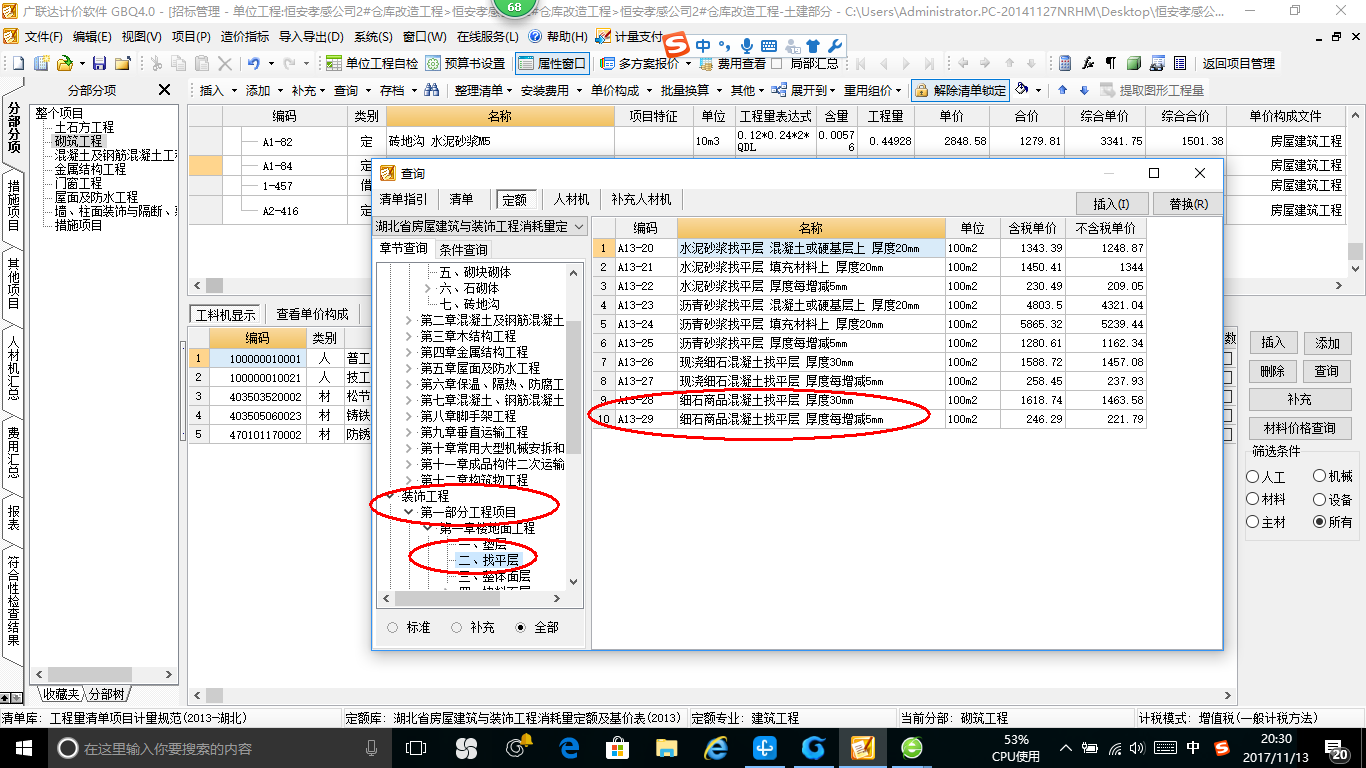This screenshot has width=1366, height=768.
Task: Expand 第二章混凝土及钢筋混凝土 tree node
Action: 408,320
